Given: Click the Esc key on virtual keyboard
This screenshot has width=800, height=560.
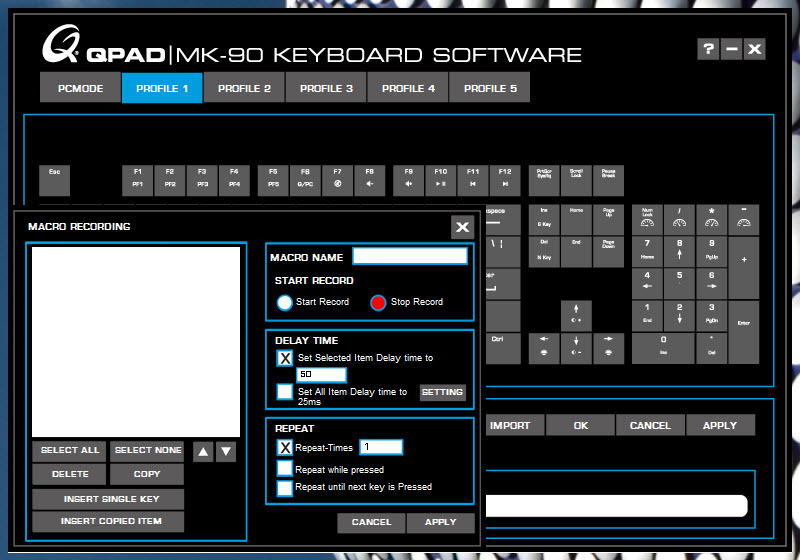Looking at the screenshot, I should [x=54, y=181].
